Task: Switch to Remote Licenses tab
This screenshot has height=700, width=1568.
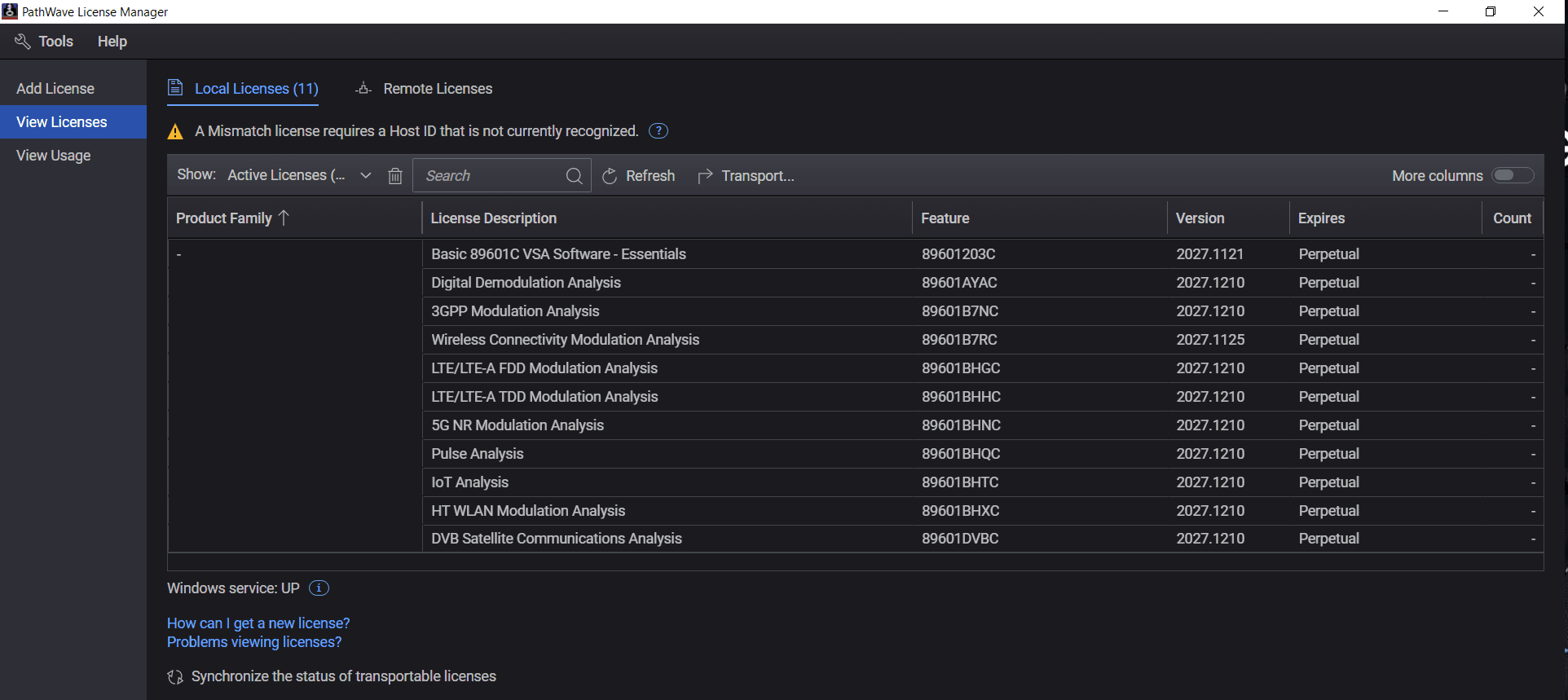Action: pyautogui.click(x=437, y=89)
